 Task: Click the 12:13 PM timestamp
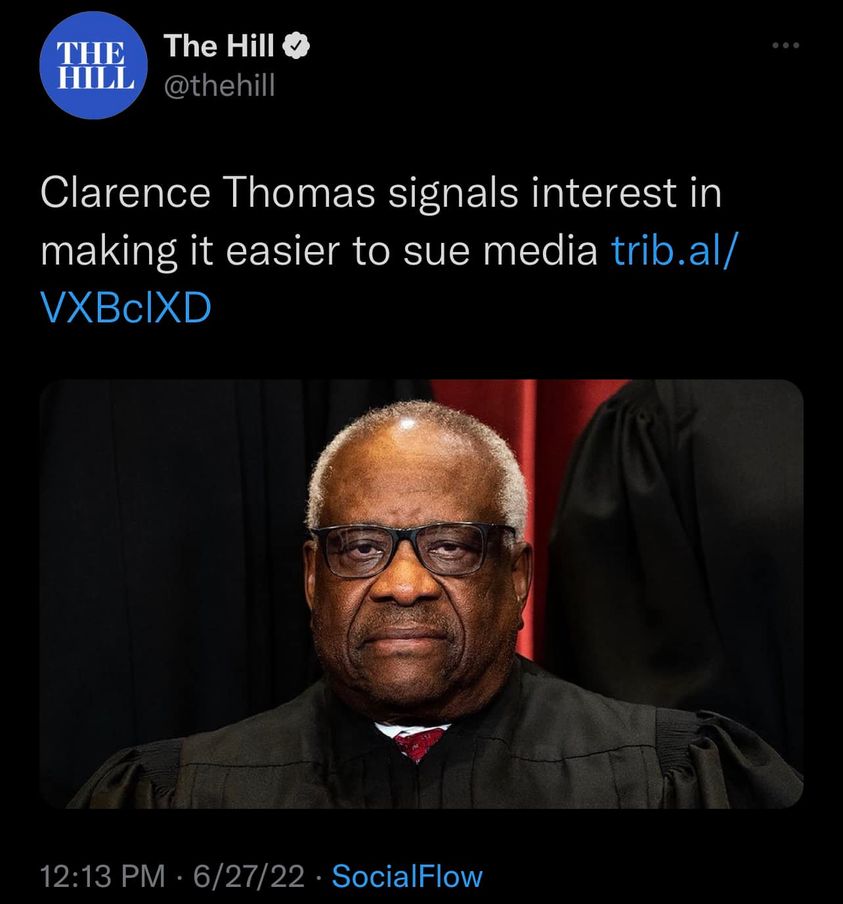coord(102,877)
